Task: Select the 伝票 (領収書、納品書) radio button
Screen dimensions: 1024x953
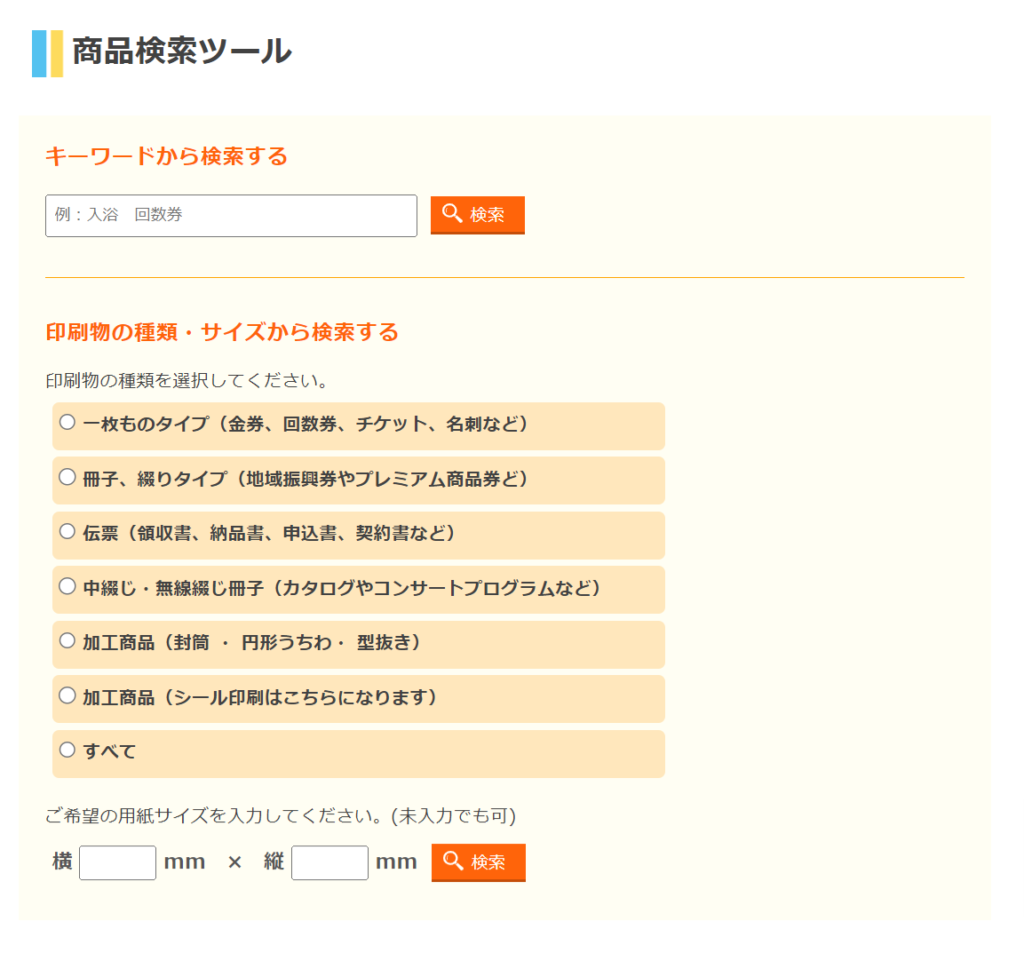Action: (x=67, y=531)
